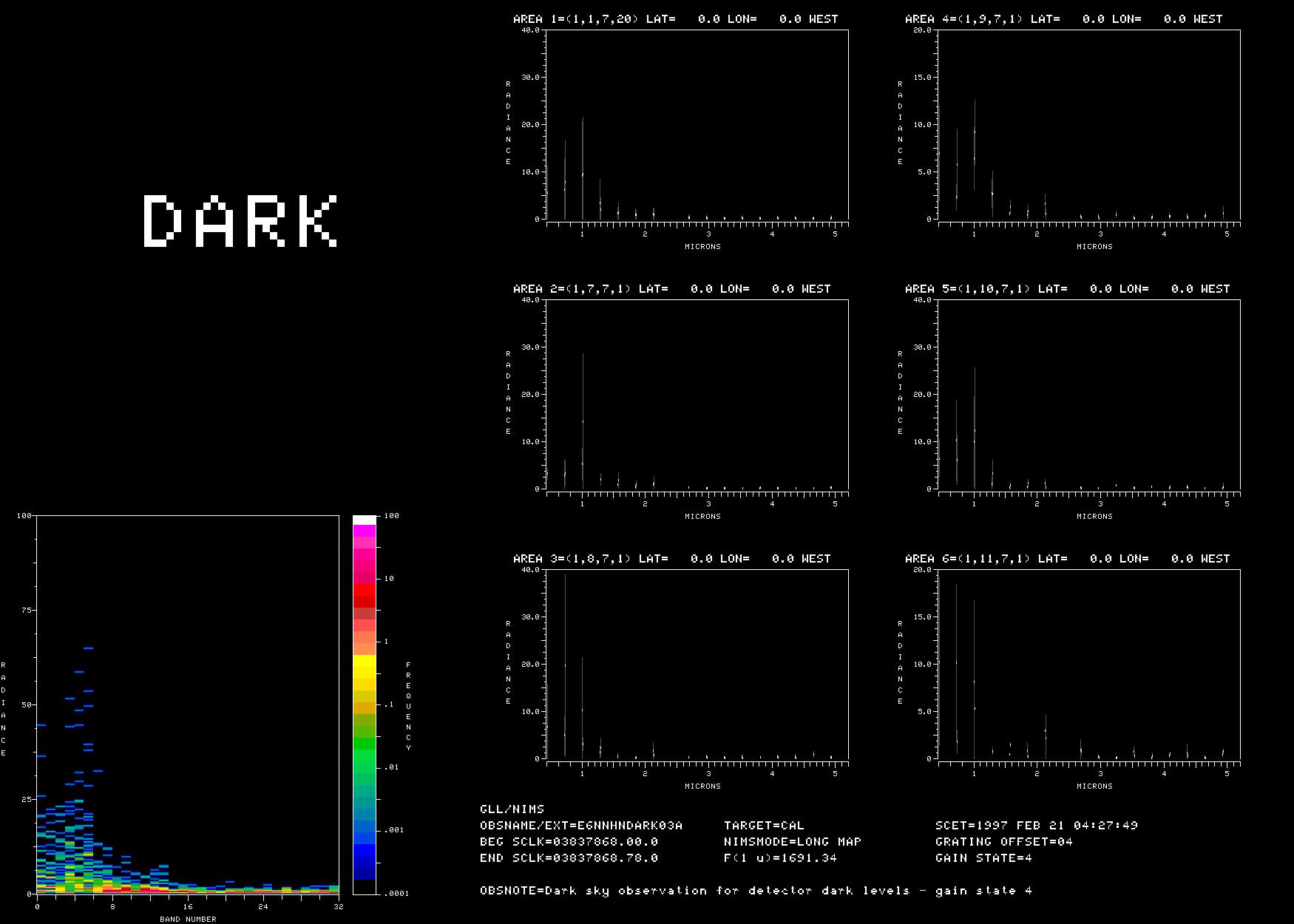This screenshot has height=924, width=1294.
Task: Pick the green swatch near colorbar label .01
Action: click(364, 767)
